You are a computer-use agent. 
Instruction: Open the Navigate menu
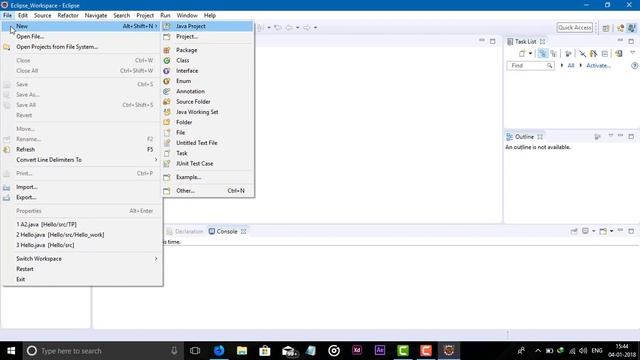(96, 16)
